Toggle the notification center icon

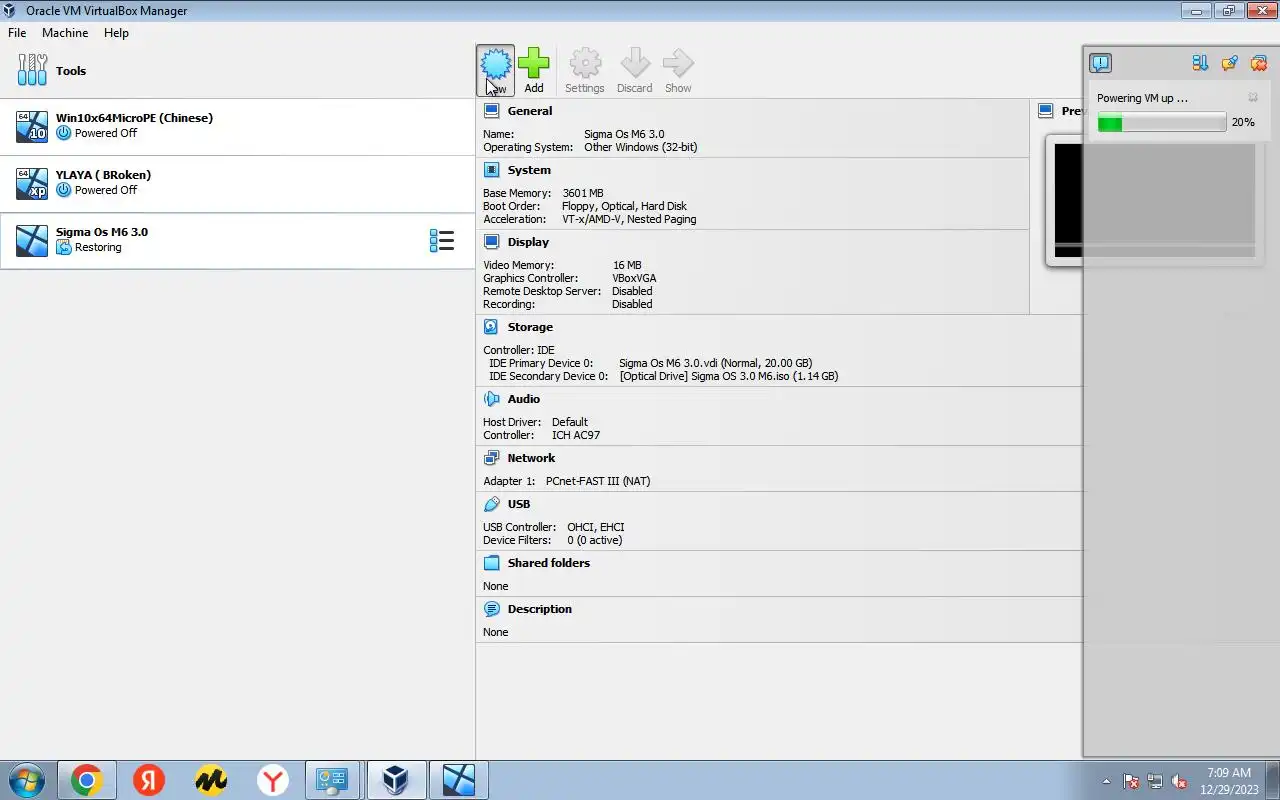click(x=1100, y=63)
